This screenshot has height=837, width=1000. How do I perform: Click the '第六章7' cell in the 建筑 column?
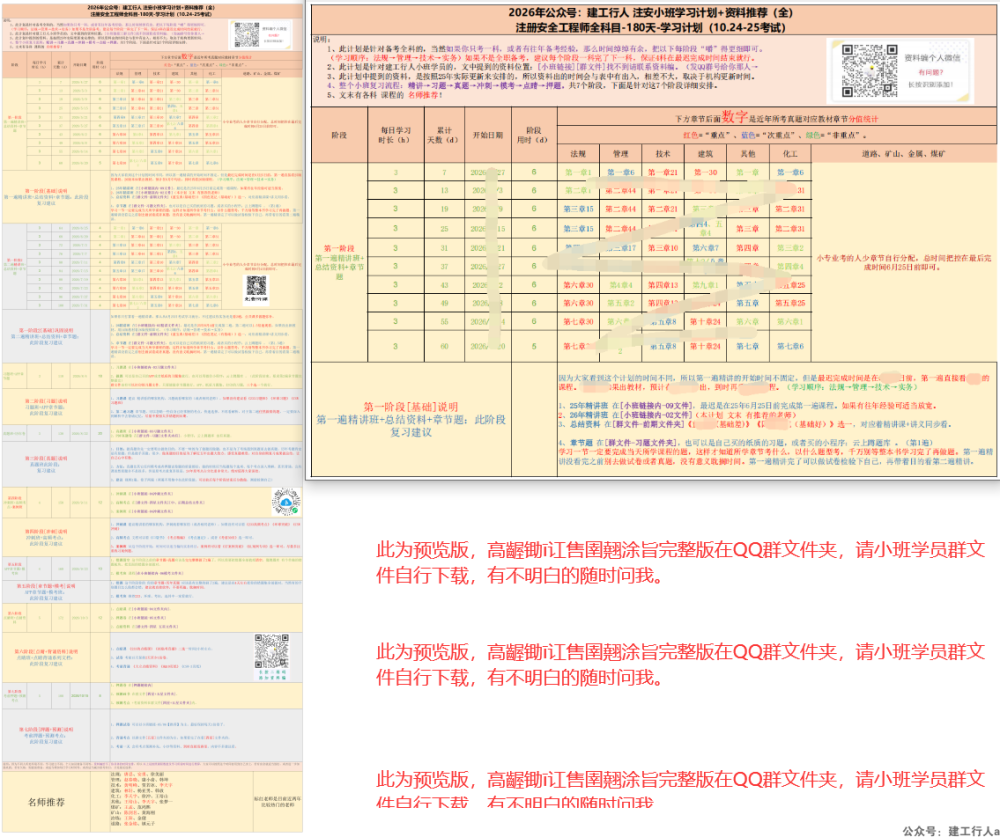coord(705,248)
